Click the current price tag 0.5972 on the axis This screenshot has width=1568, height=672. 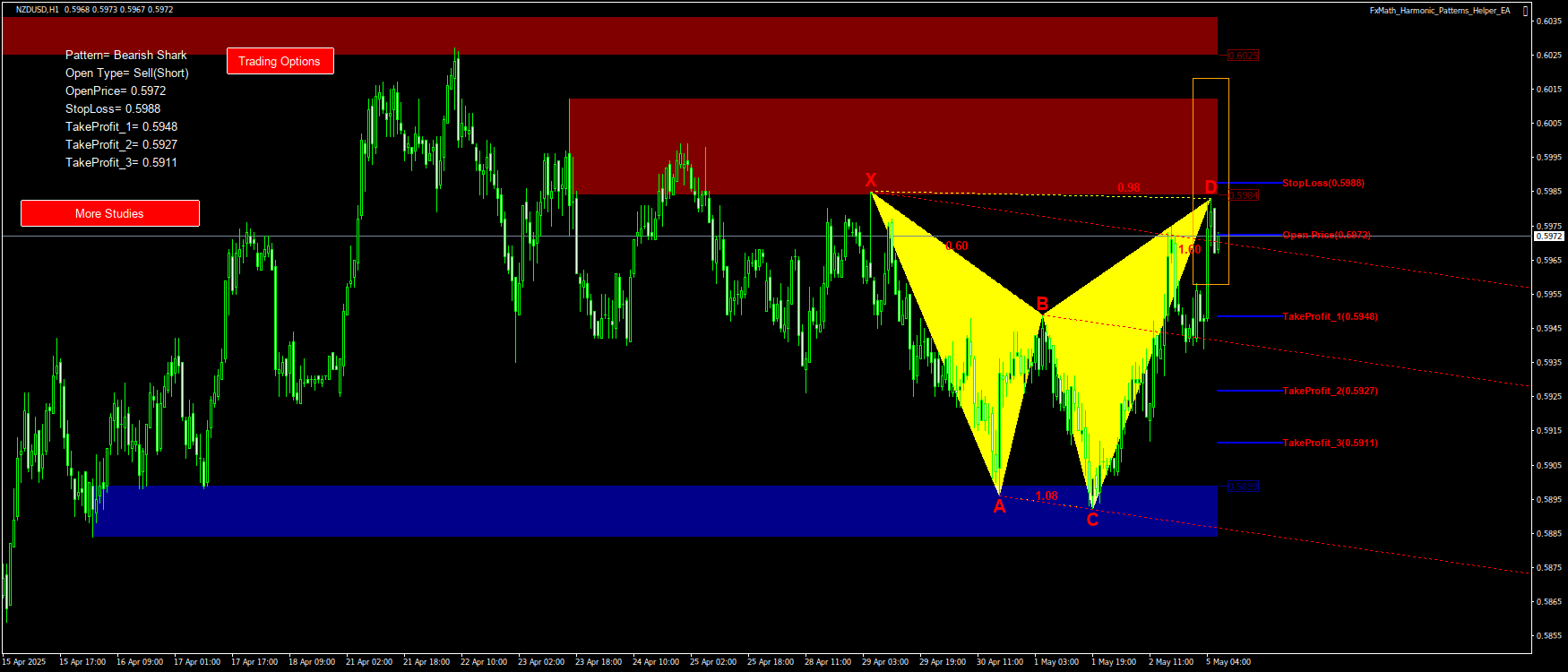[x=1548, y=237]
